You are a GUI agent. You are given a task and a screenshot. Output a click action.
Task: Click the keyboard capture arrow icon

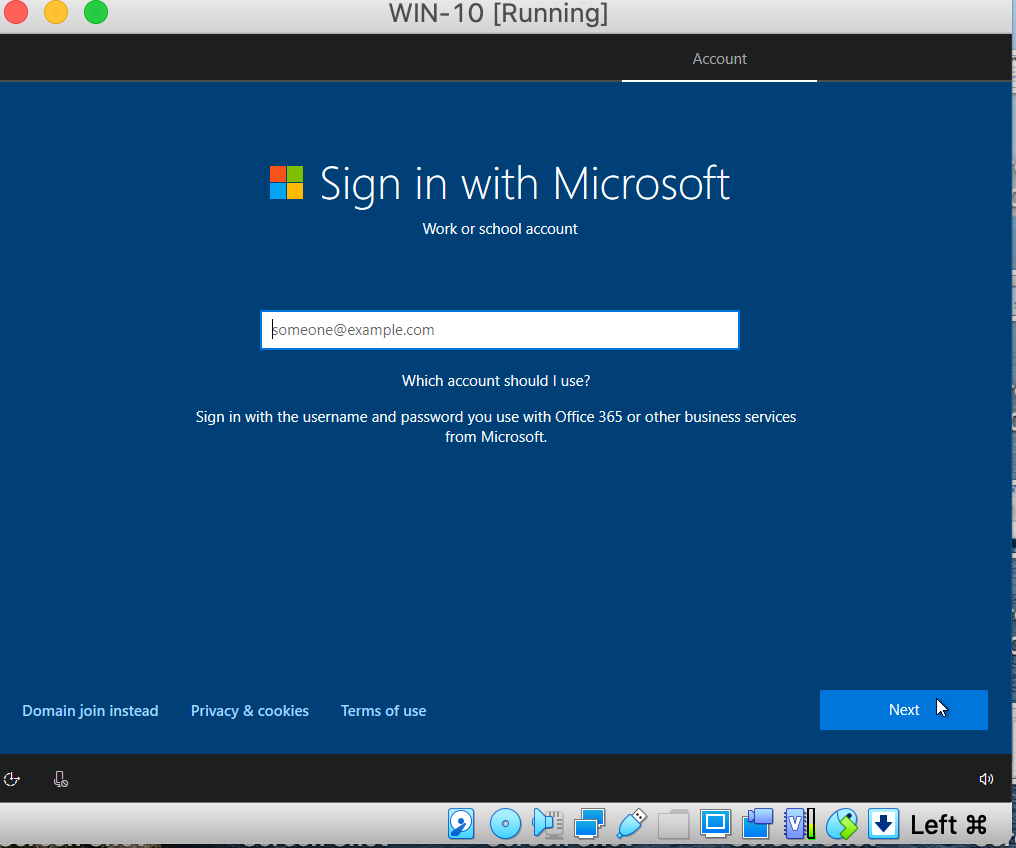tap(883, 824)
